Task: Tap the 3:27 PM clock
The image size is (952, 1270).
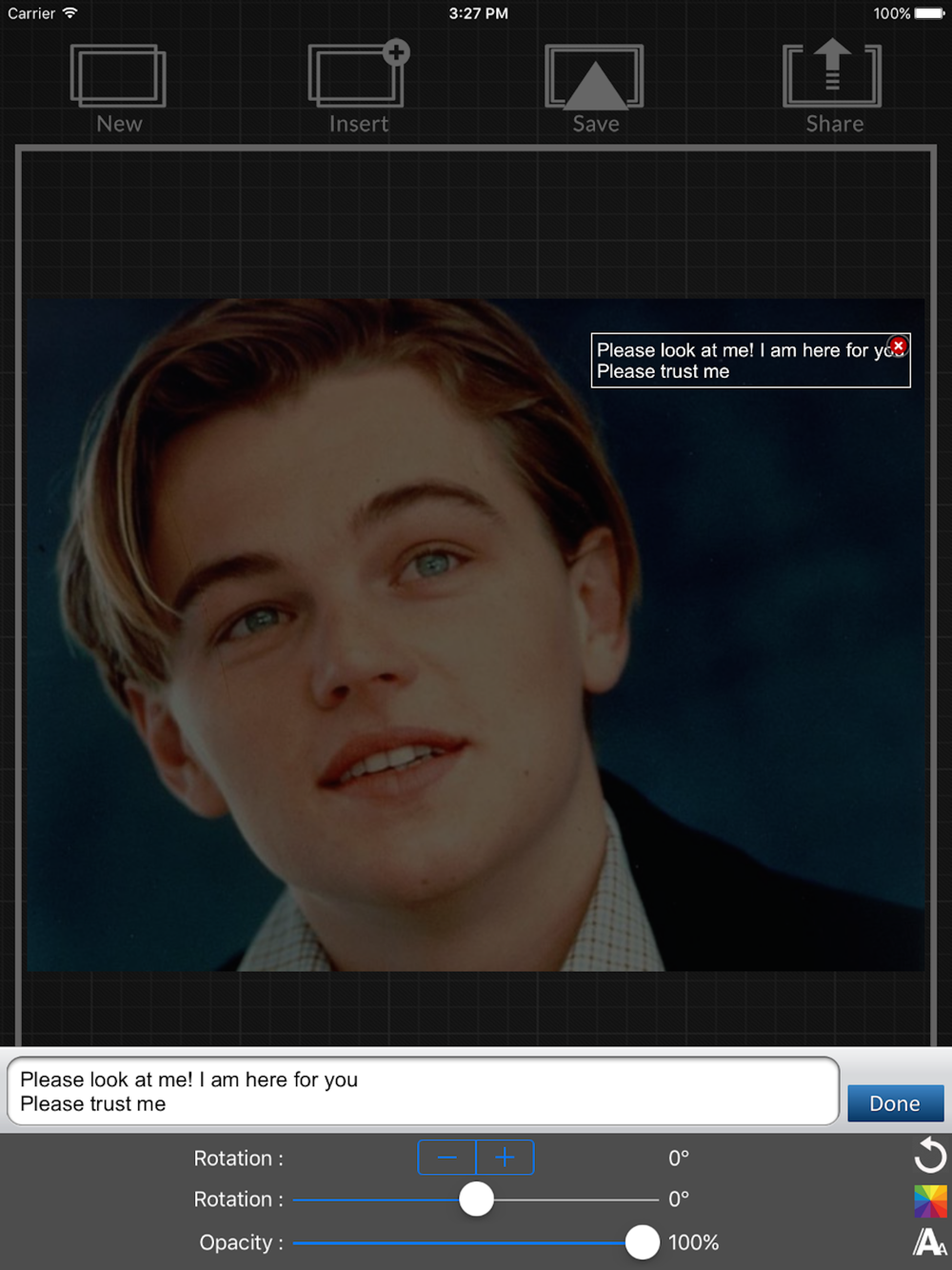Action: [x=478, y=13]
